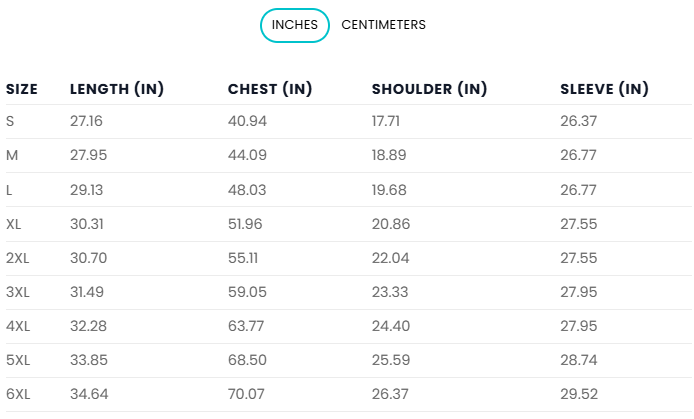Select the XL size row label
The height and width of the screenshot is (419, 694).
point(13,224)
